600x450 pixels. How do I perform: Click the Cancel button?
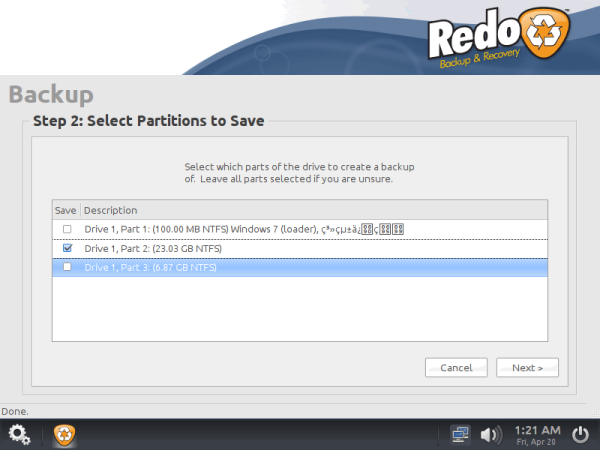tap(456, 368)
